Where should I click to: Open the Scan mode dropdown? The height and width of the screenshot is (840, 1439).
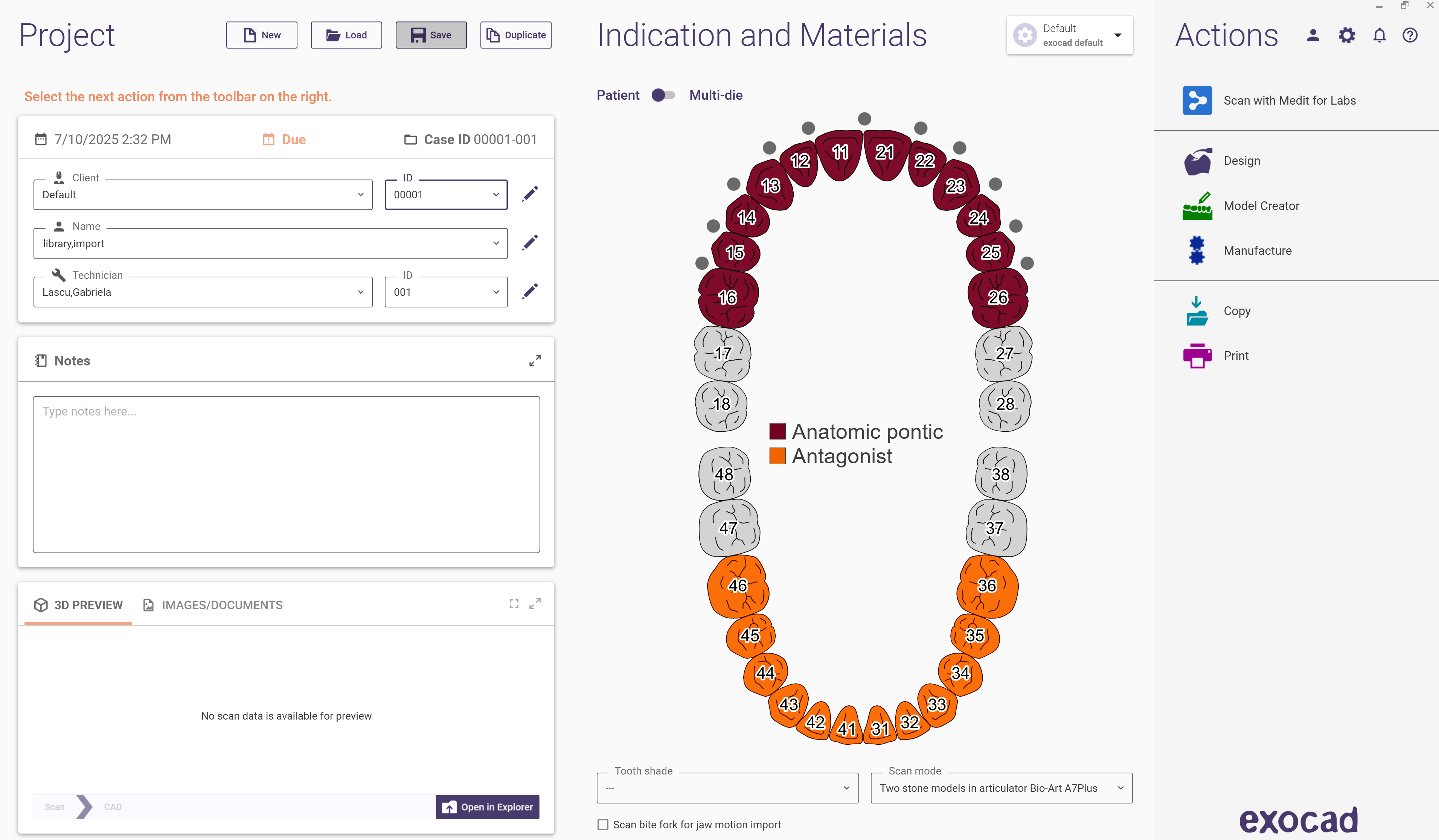(x=1001, y=788)
